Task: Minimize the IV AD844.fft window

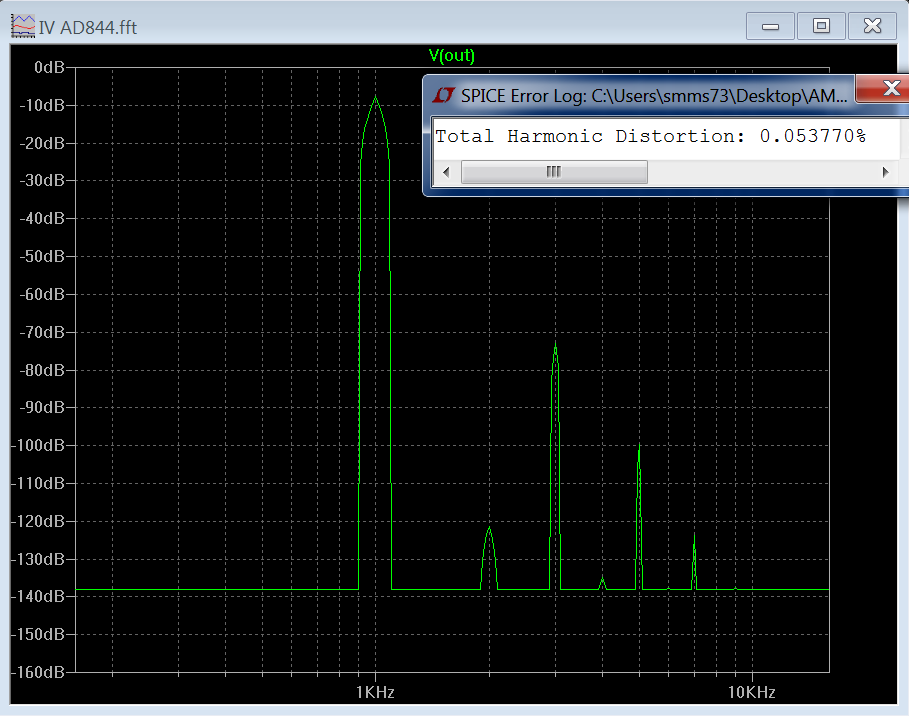Action: (x=770, y=26)
